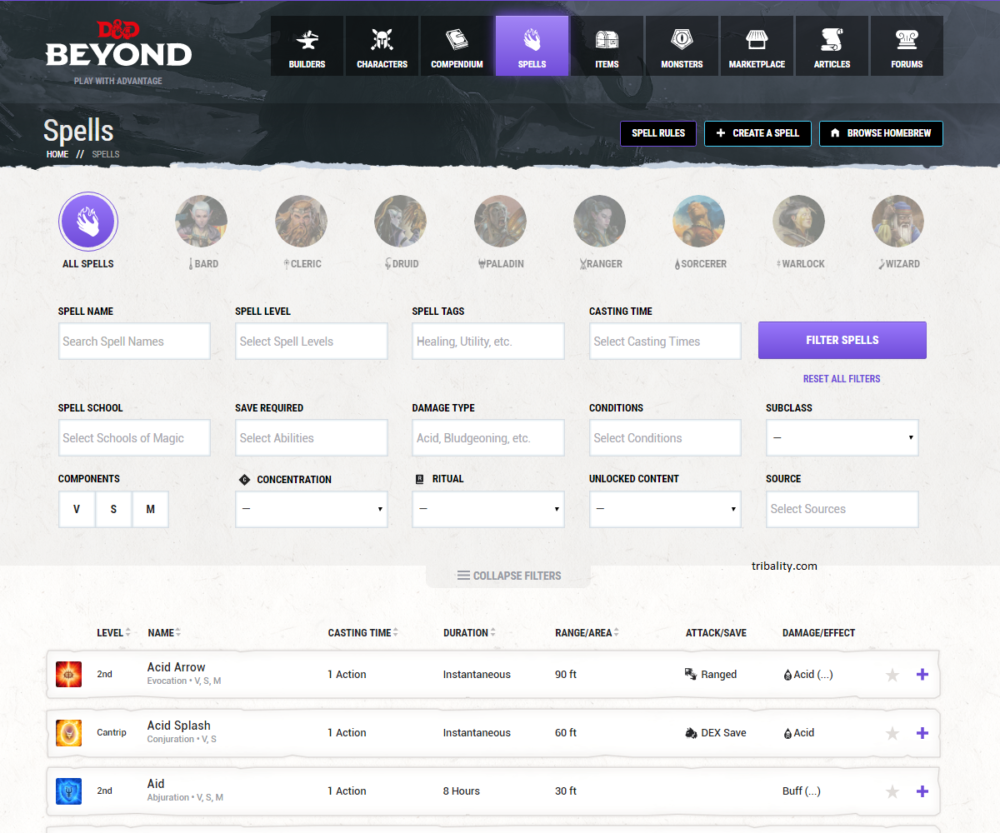Filter by the Sorcerer class portrait

pyautogui.click(x=699, y=221)
